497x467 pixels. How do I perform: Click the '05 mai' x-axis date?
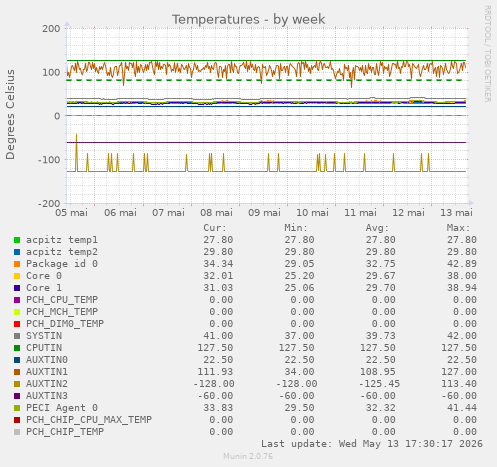coord(72,213)
